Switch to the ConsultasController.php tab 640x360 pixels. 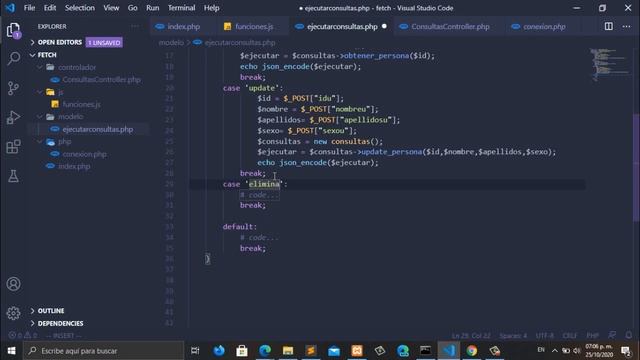450,27
